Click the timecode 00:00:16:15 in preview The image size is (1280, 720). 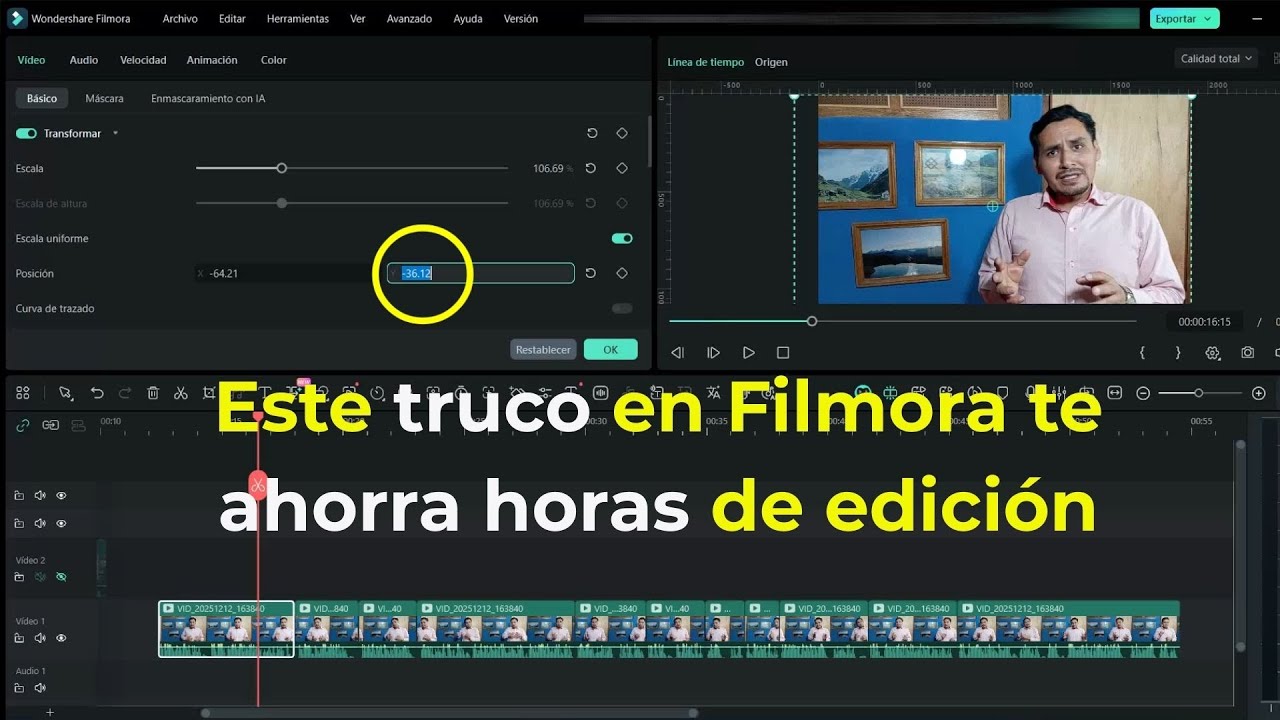click(x=1204, y=322)
